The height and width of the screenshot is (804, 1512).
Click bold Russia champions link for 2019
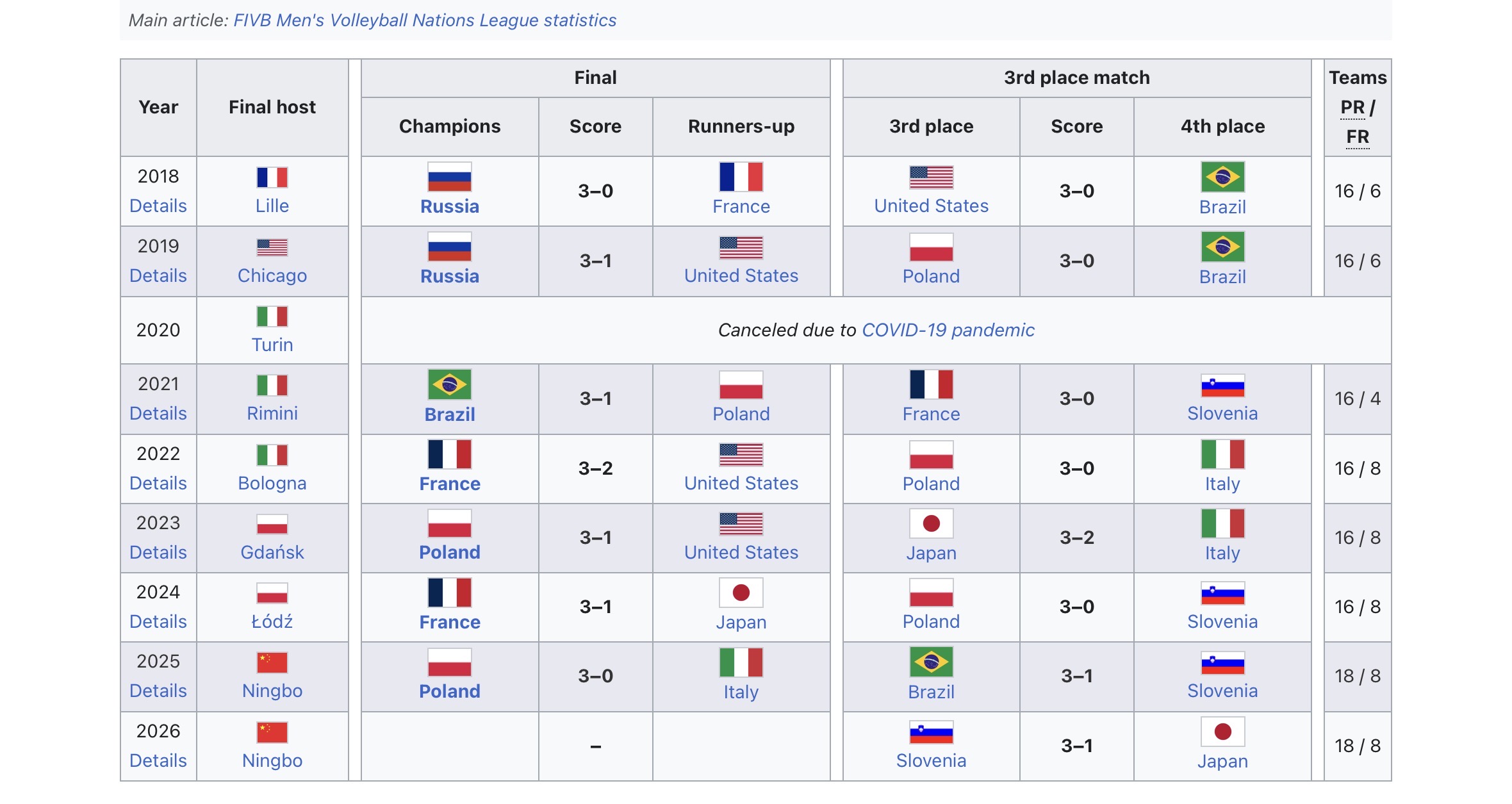(450, 276)
